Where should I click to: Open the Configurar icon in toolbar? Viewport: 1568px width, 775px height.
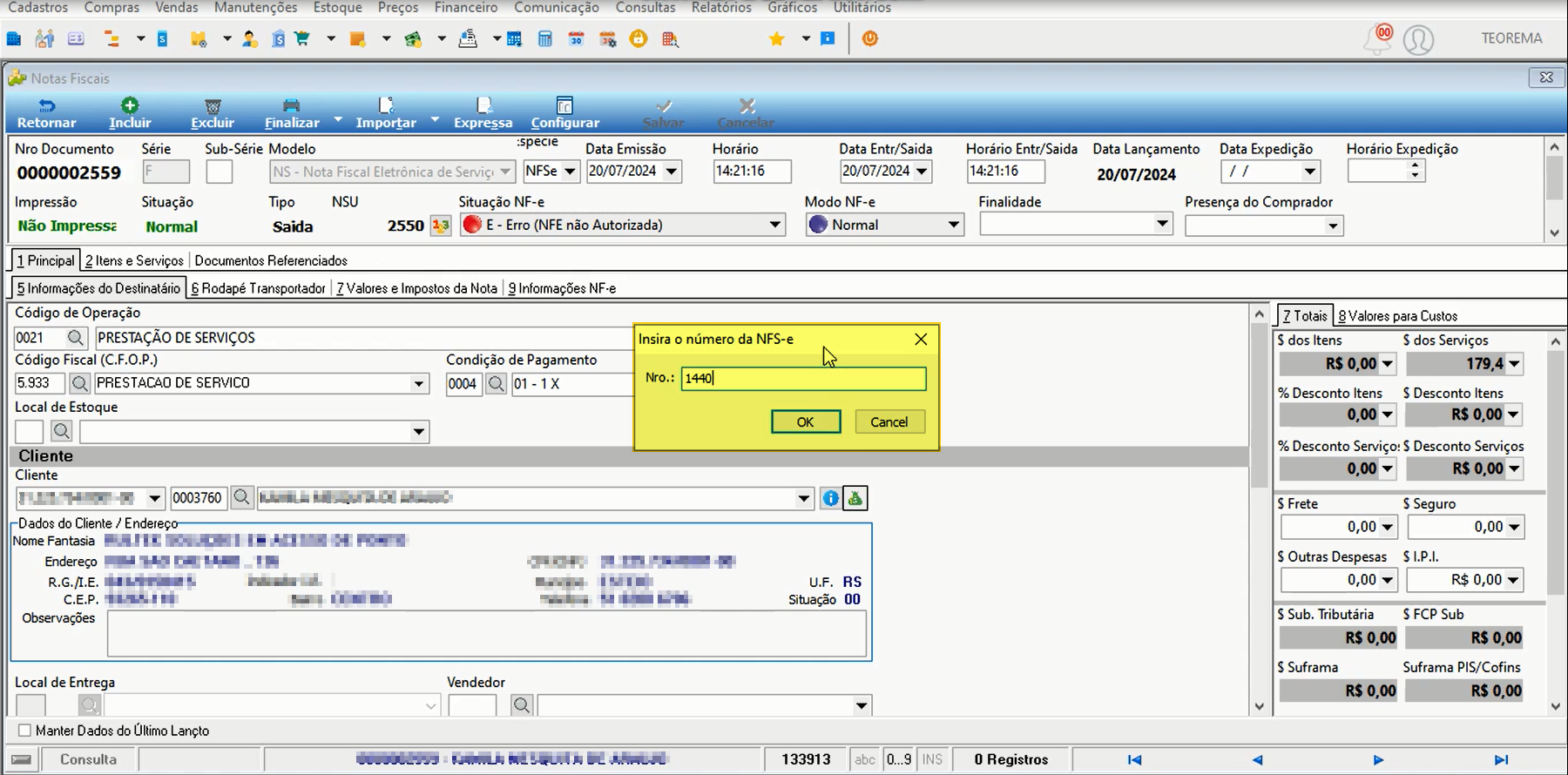click(x=564, y=106)
